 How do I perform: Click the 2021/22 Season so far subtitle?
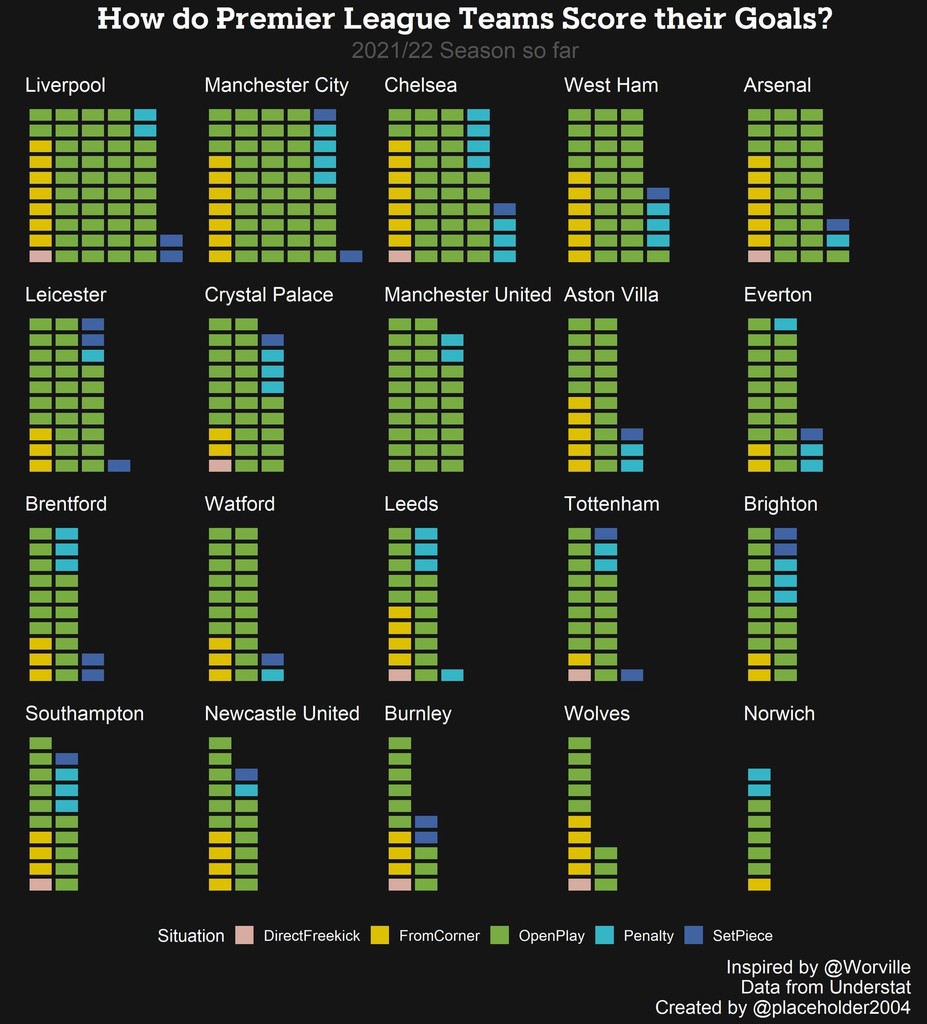click(464, 51)
